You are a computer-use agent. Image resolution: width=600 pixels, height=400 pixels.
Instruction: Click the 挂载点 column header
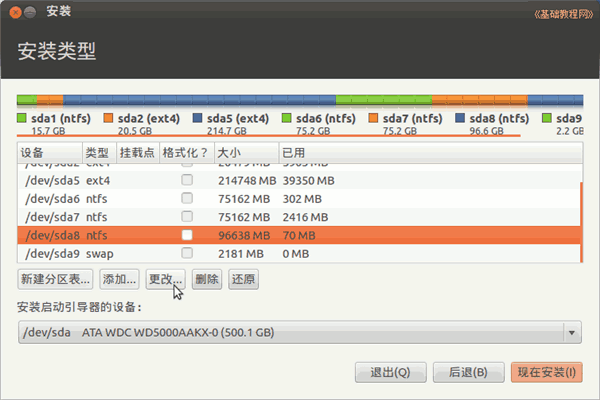tap(138, 153)
